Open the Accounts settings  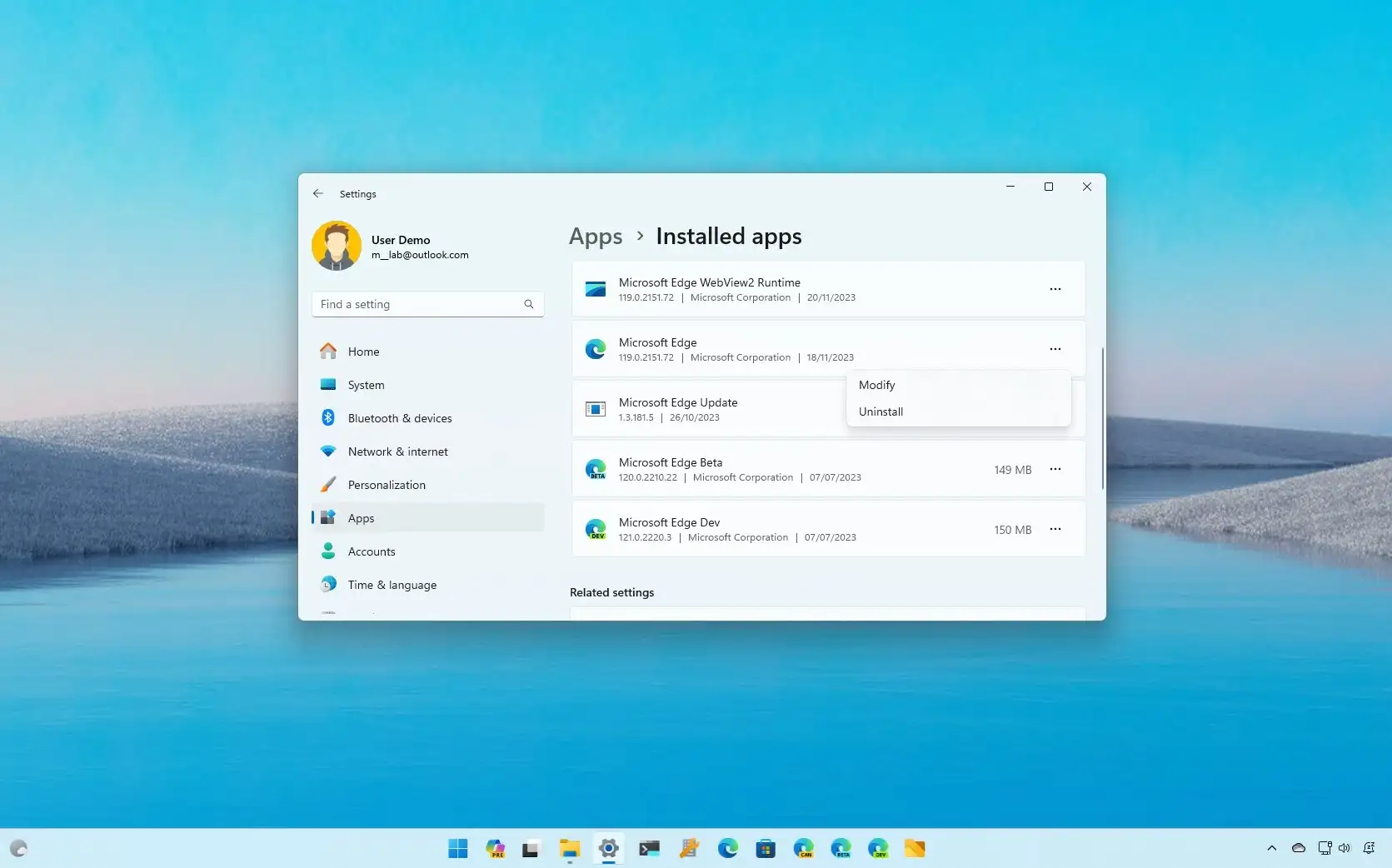pos(428,551)
